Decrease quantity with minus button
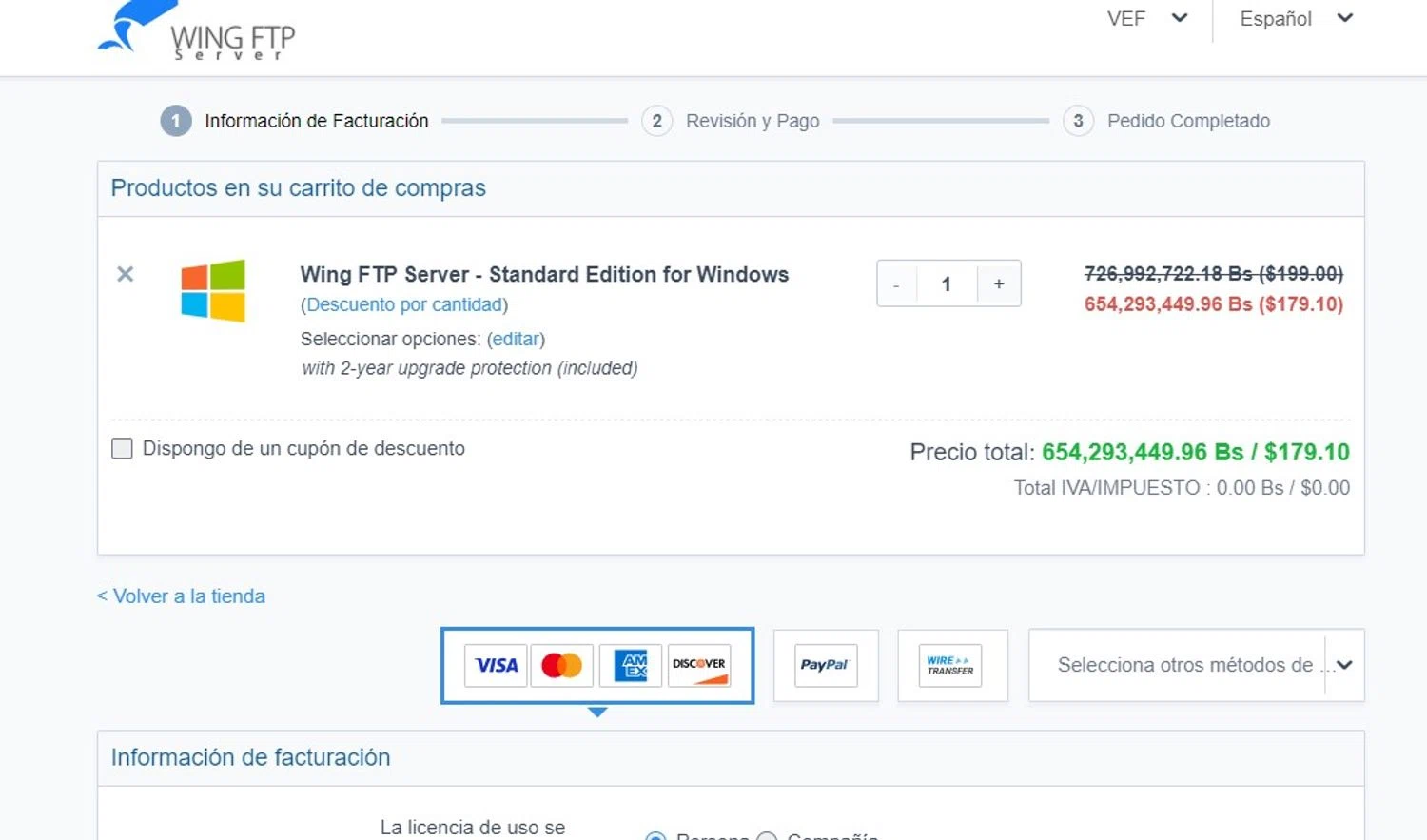This screenshot has height=840, width=1427. click(x=896, y=284)
